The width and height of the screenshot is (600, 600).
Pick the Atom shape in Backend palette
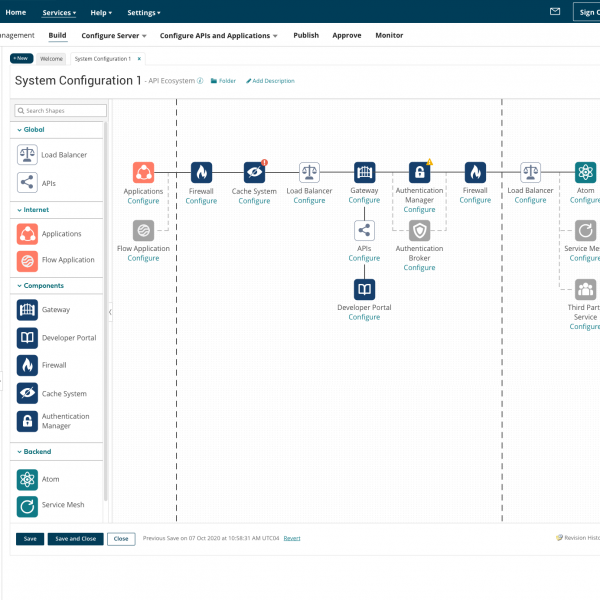point(27,479)
